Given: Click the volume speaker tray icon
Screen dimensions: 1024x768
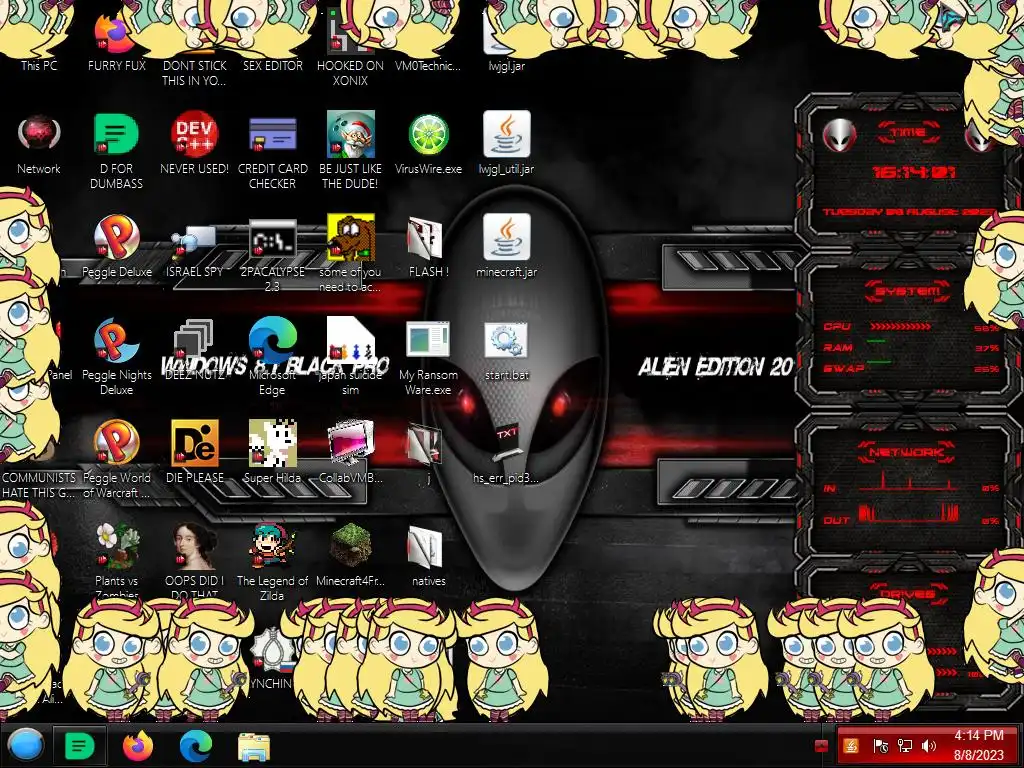Looking at the screenshot, I should (x=929, y=745).
